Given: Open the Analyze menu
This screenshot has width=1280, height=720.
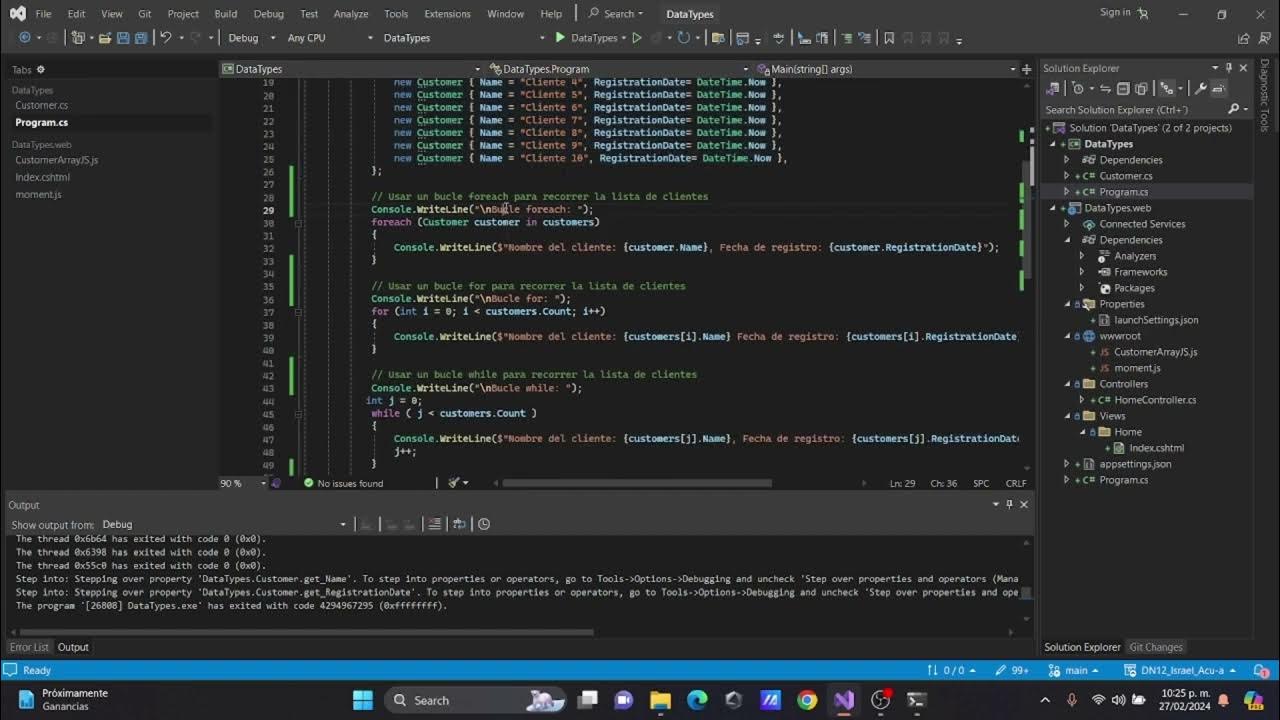Looking at the screenshot, I should tap(351, 14).
